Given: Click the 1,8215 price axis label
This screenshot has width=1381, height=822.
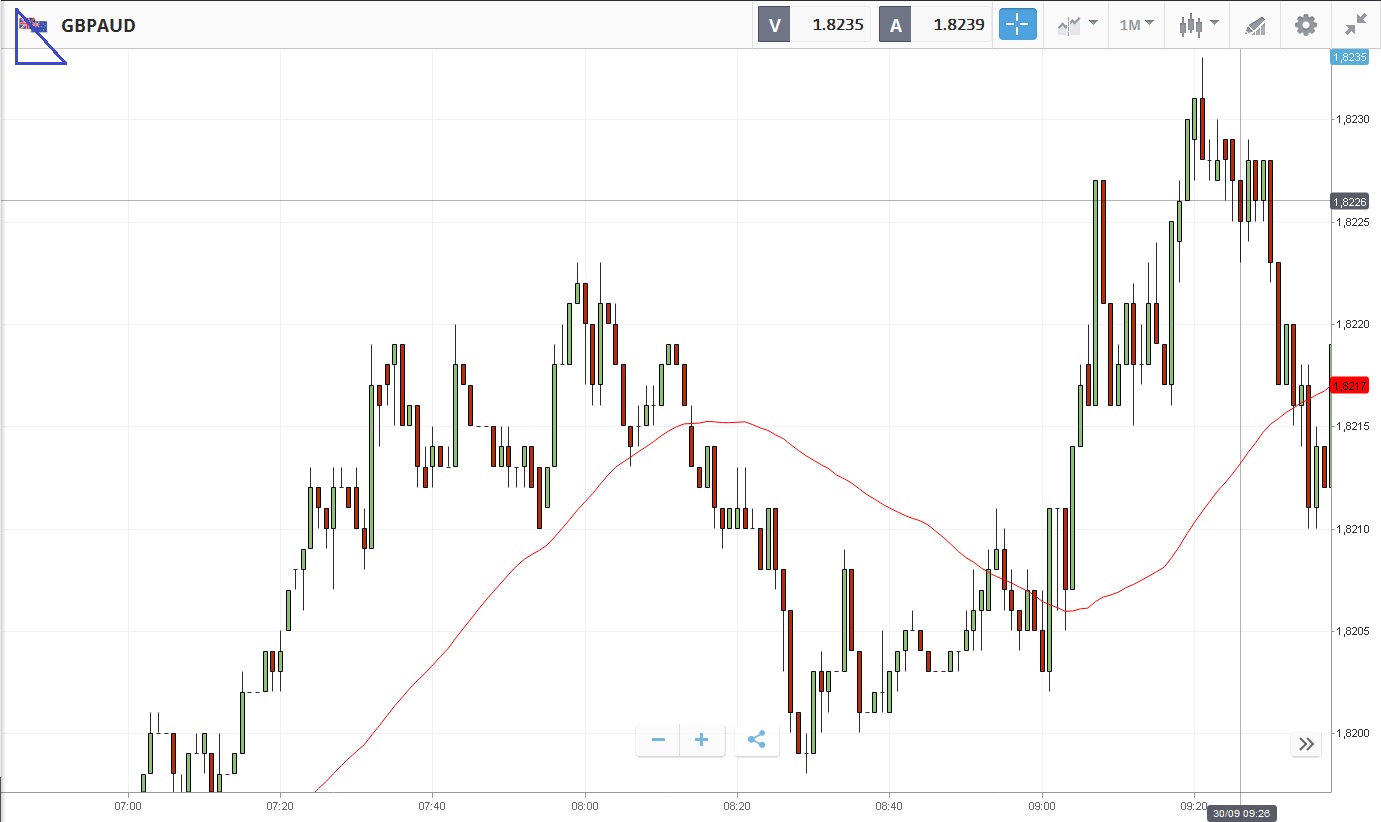Looking at the screenshot, I should 1351,427.
